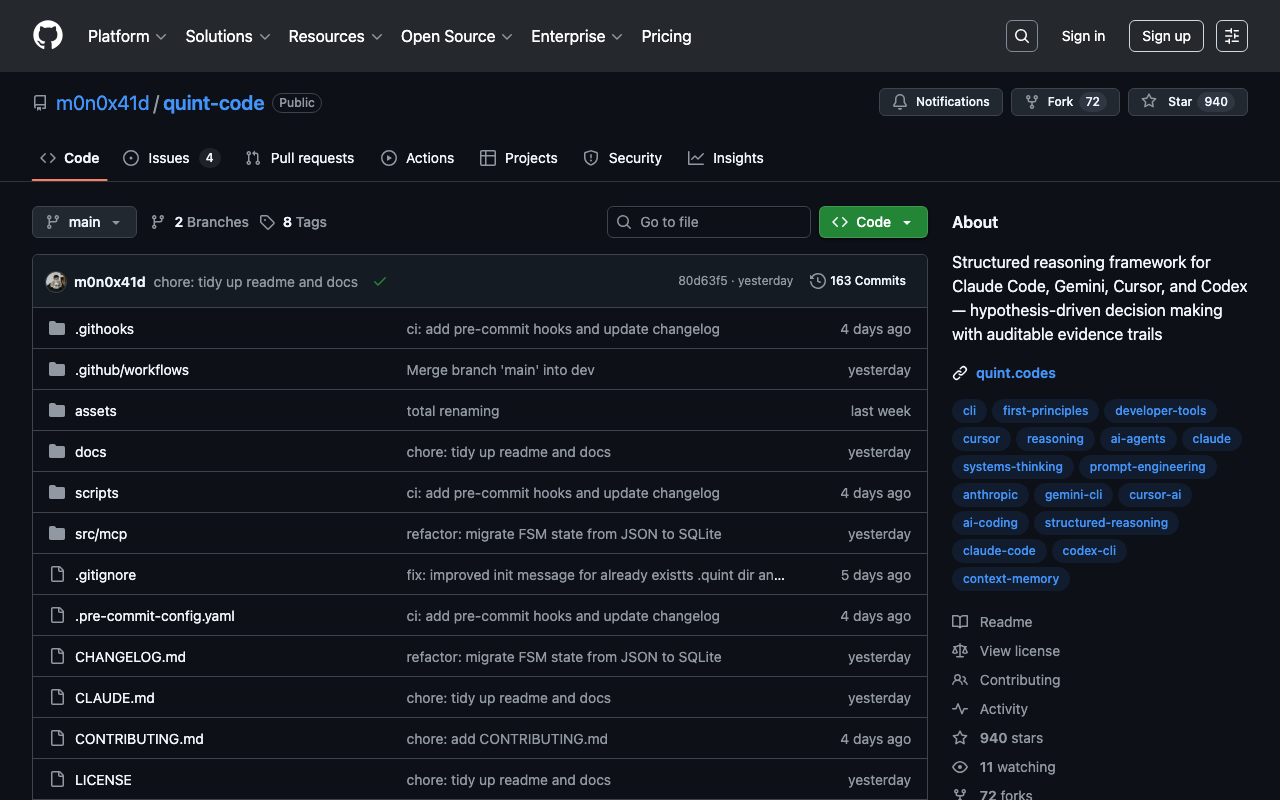The height and width of the screenshot is (800, 1280).
Task: Expand the green Code dropdown button
Action: [873, 222]
